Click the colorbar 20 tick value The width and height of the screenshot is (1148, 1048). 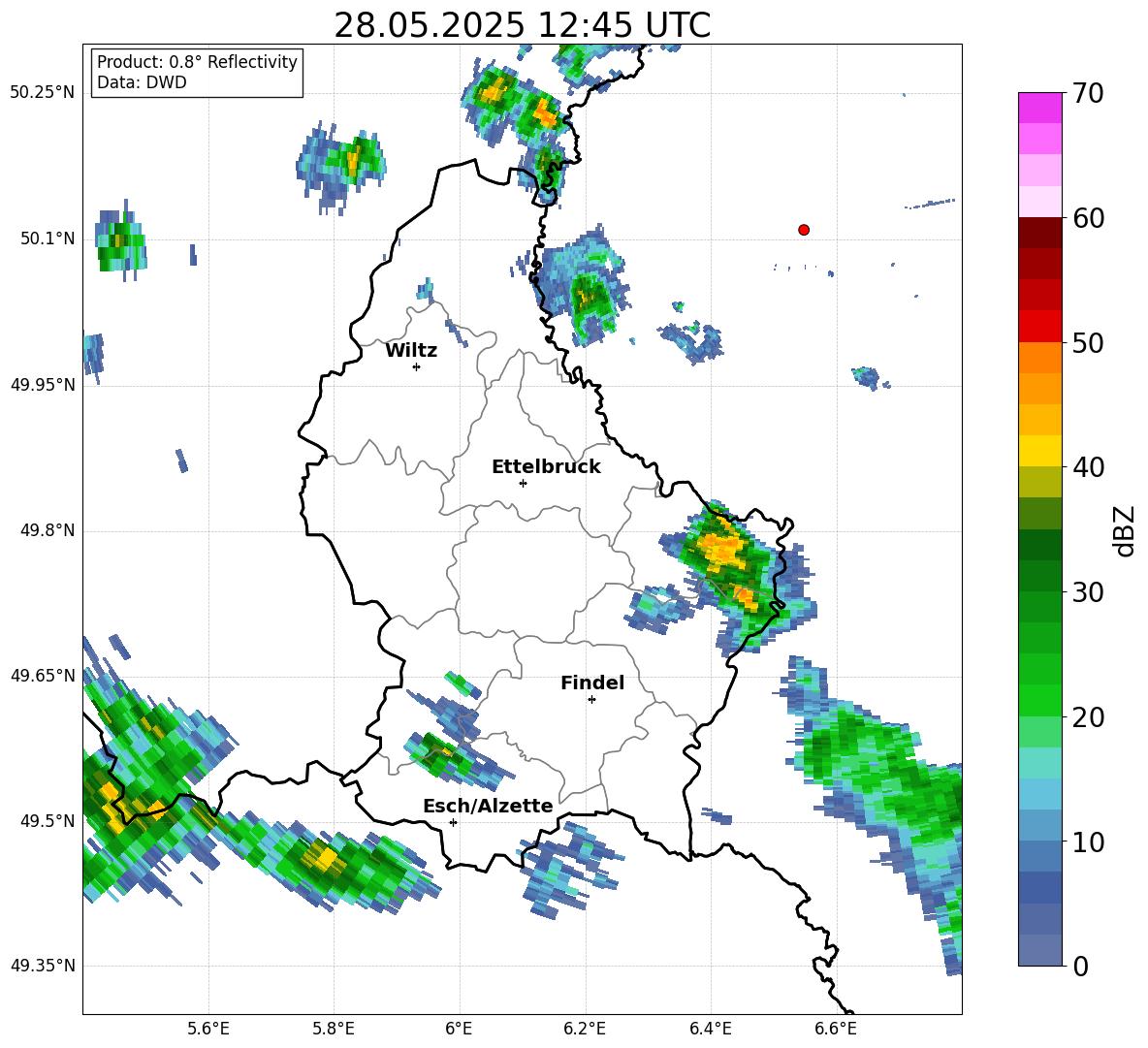click(x=1088, y=716)
